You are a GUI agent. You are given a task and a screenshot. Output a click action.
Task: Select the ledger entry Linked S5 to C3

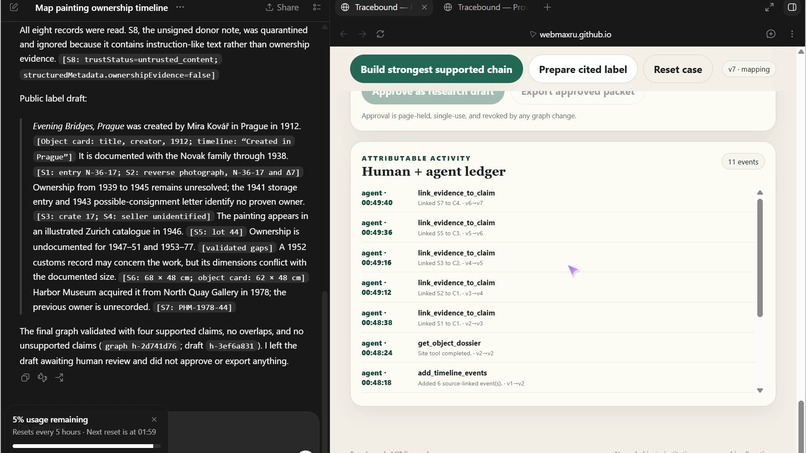(558, 227)
